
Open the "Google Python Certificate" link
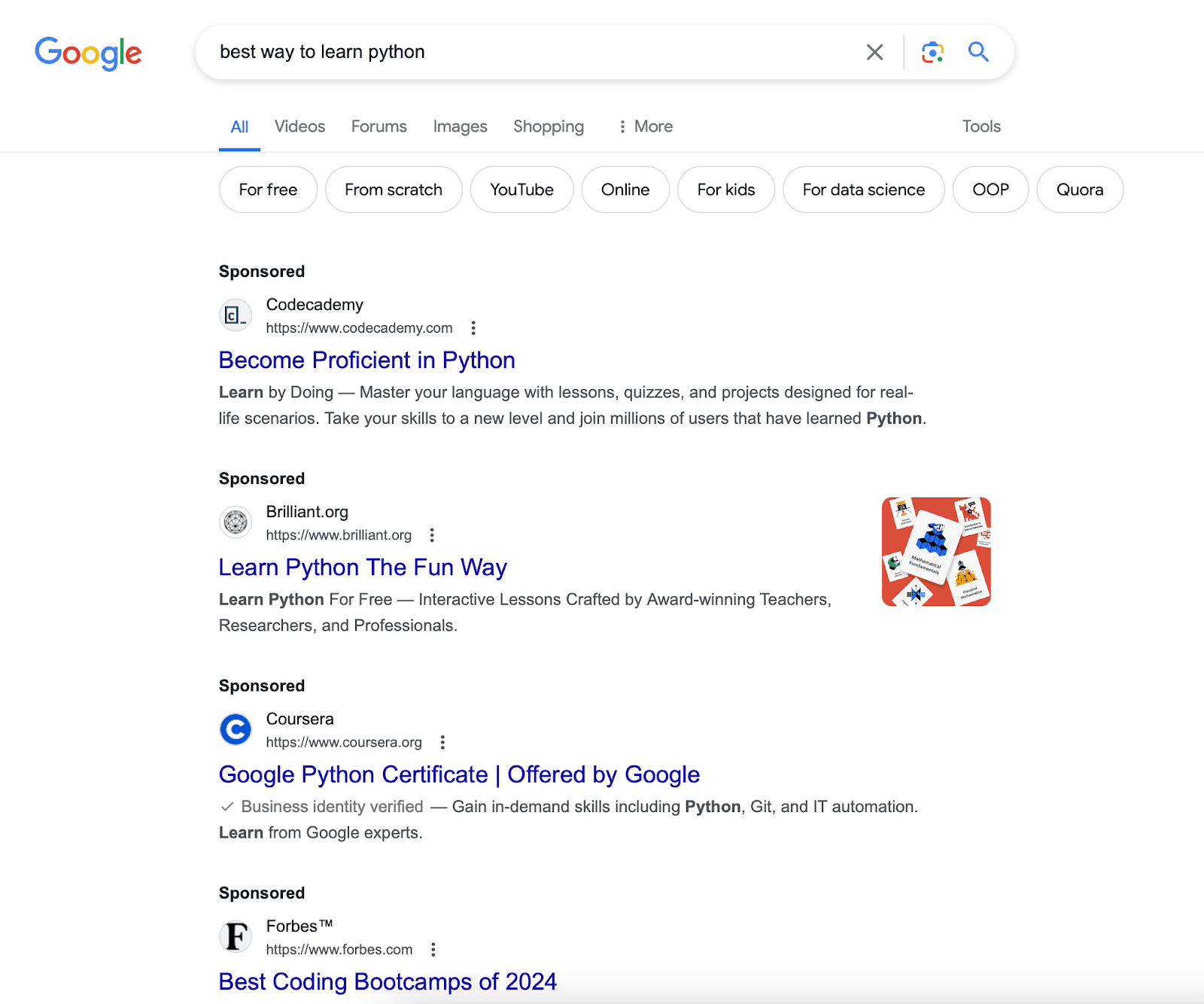pos(459,774)
